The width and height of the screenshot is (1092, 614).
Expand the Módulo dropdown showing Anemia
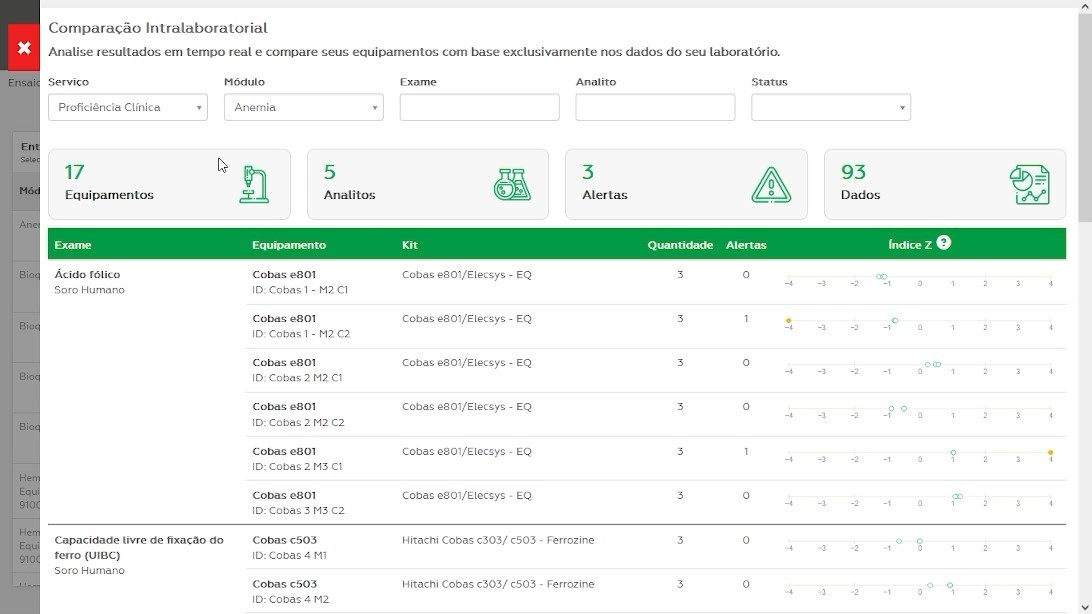303,107
